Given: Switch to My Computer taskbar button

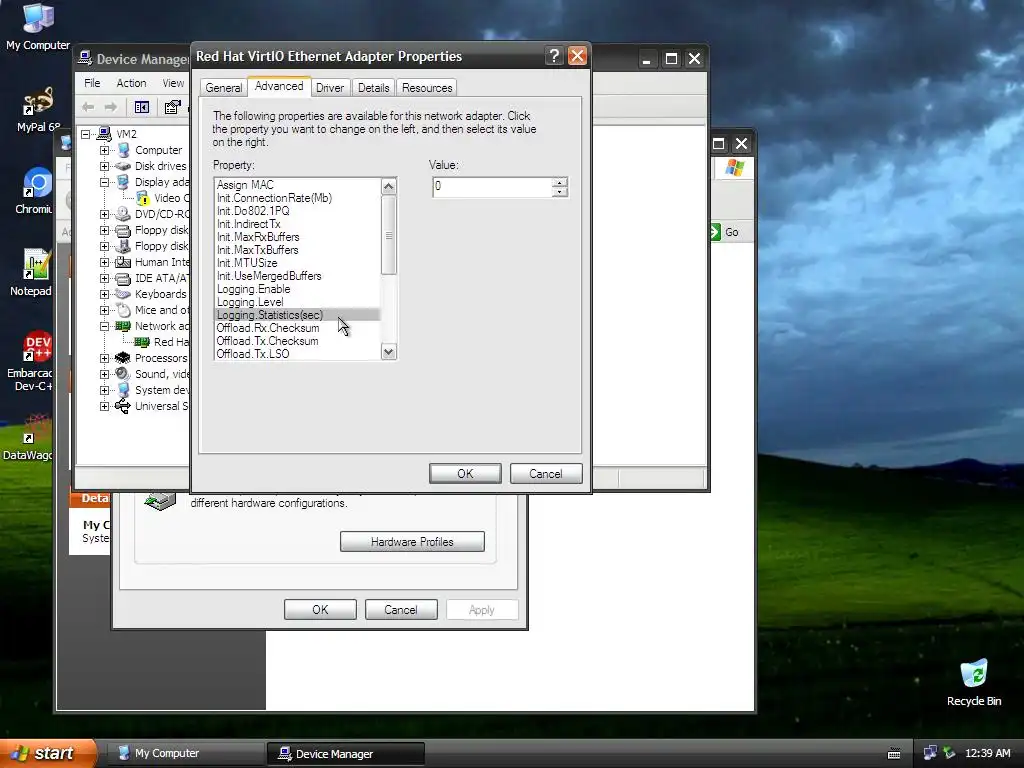Looking at the screenshot, I should point(185,754).
